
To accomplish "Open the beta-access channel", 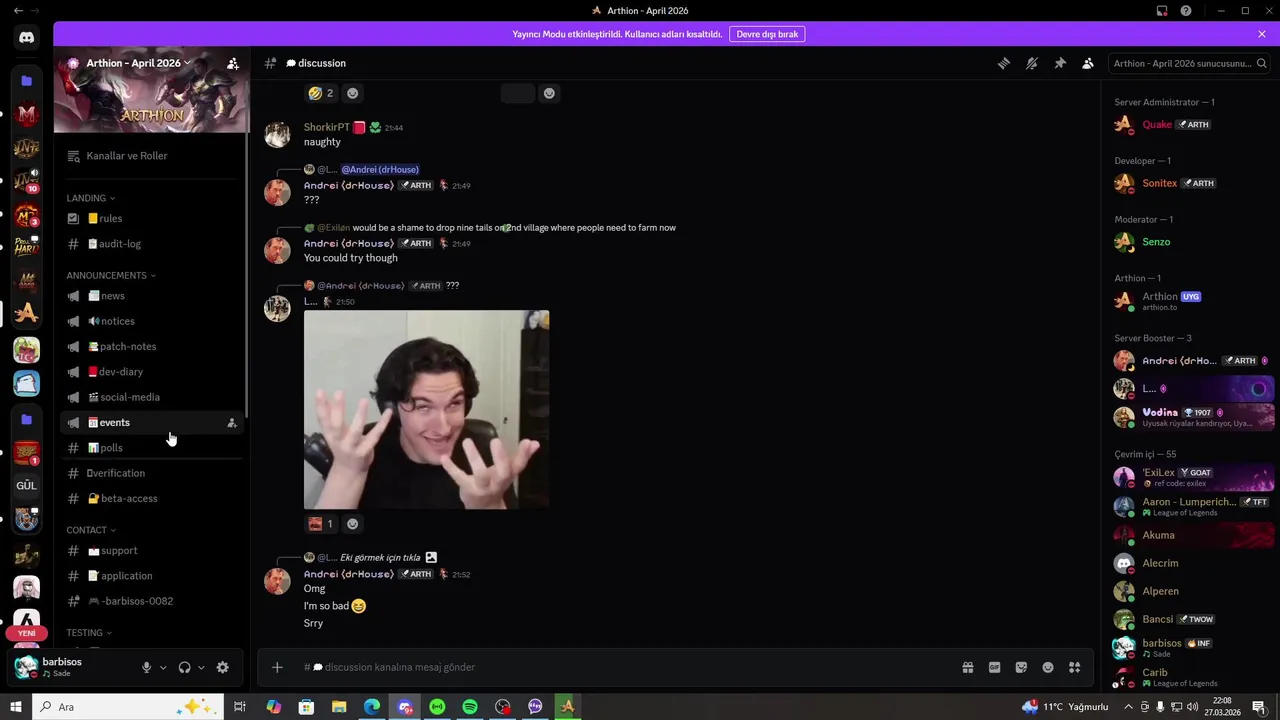I will 151,498.
